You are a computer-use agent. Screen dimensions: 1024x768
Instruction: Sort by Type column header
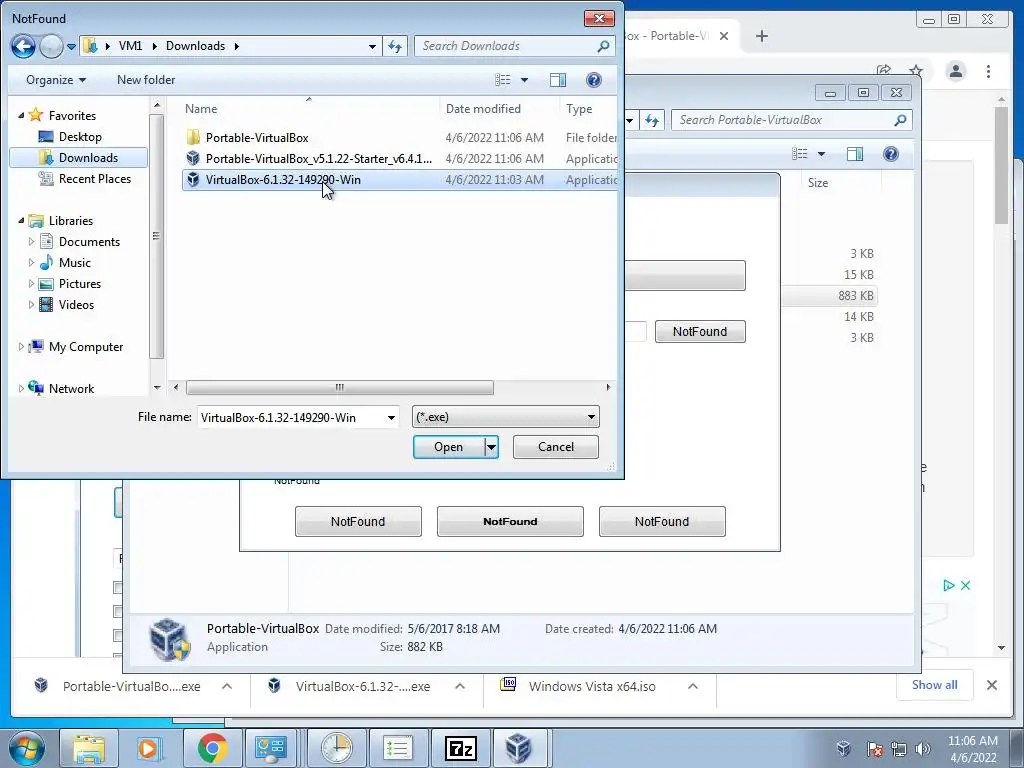point(579,108)
